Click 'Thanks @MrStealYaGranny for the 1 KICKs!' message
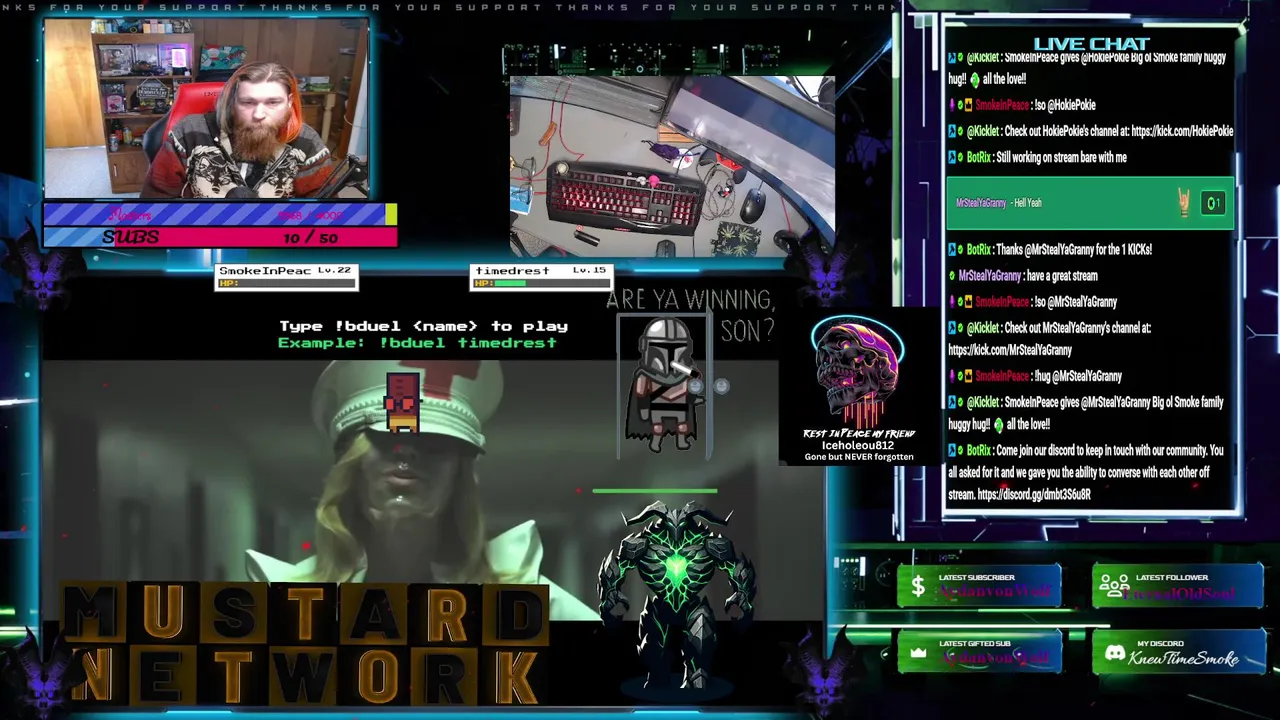 coord(1073,250)
